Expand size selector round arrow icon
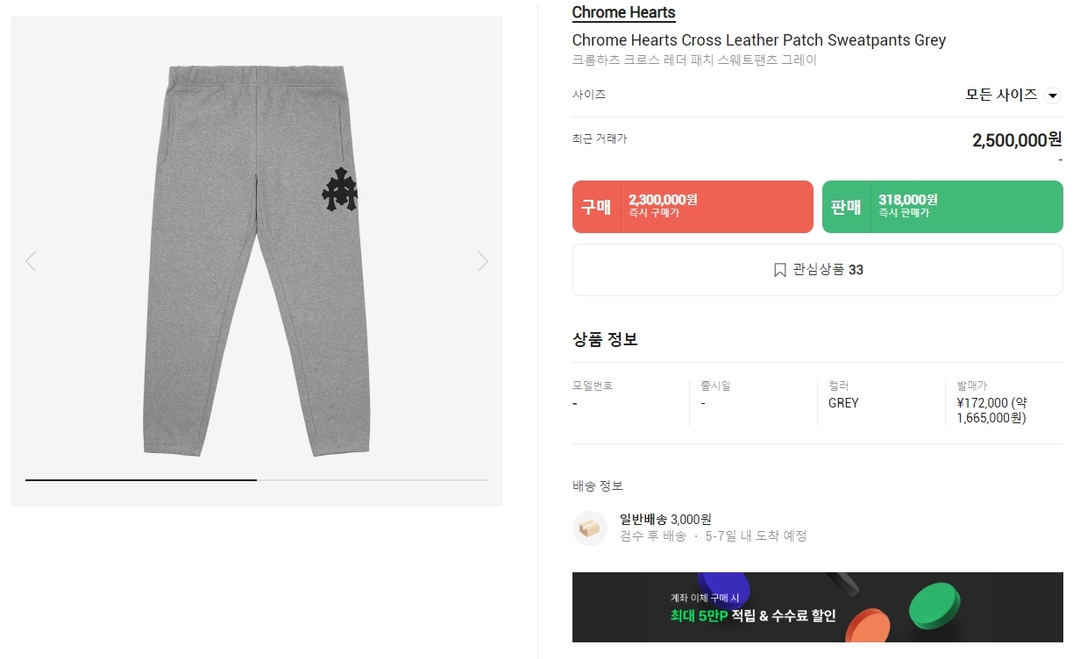The image size is (1080, 659). click(1052, 96)
